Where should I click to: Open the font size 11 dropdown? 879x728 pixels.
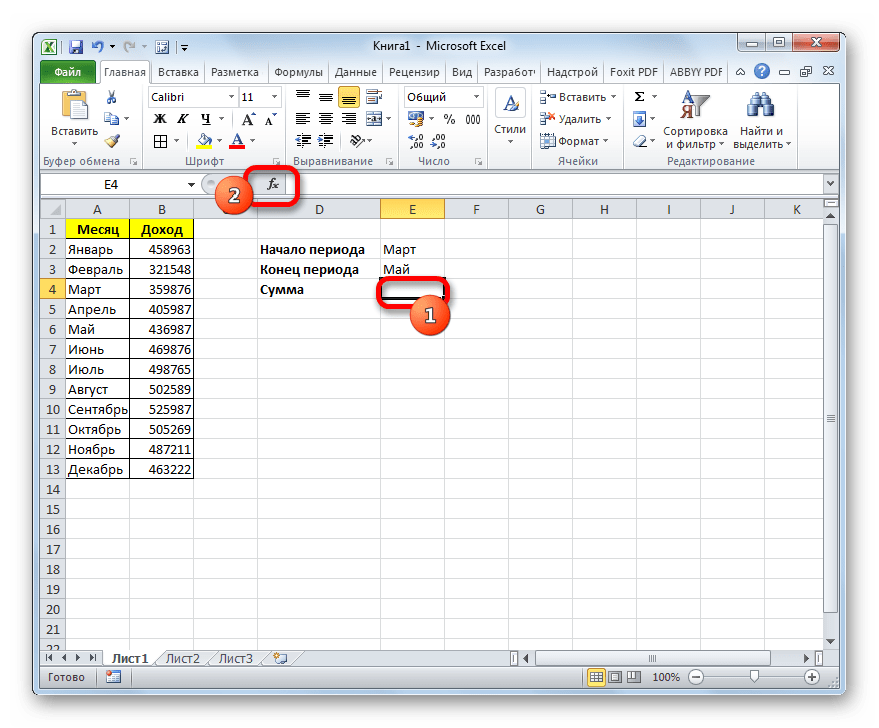click(274, 97)
